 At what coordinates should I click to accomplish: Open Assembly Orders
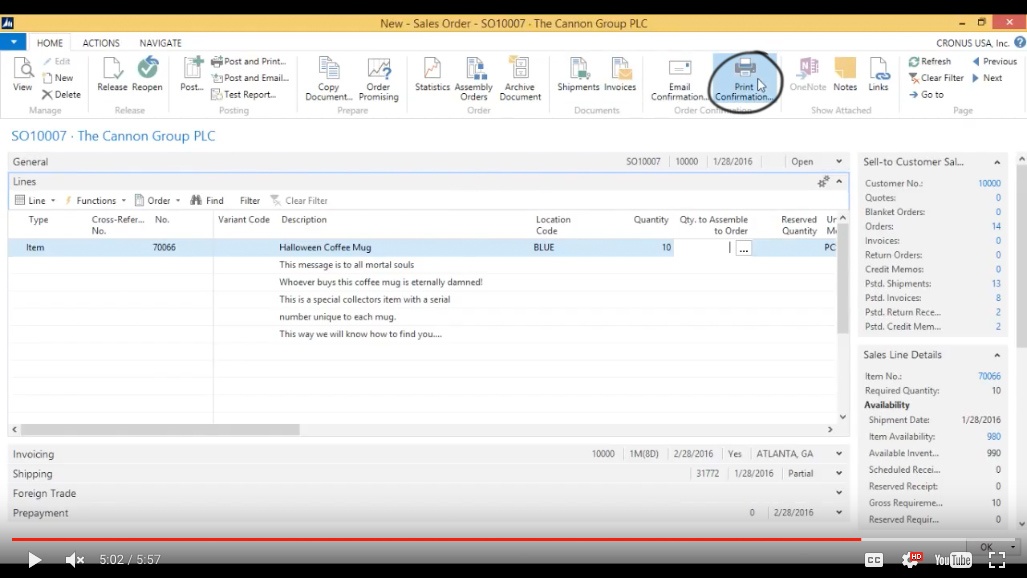474,79
